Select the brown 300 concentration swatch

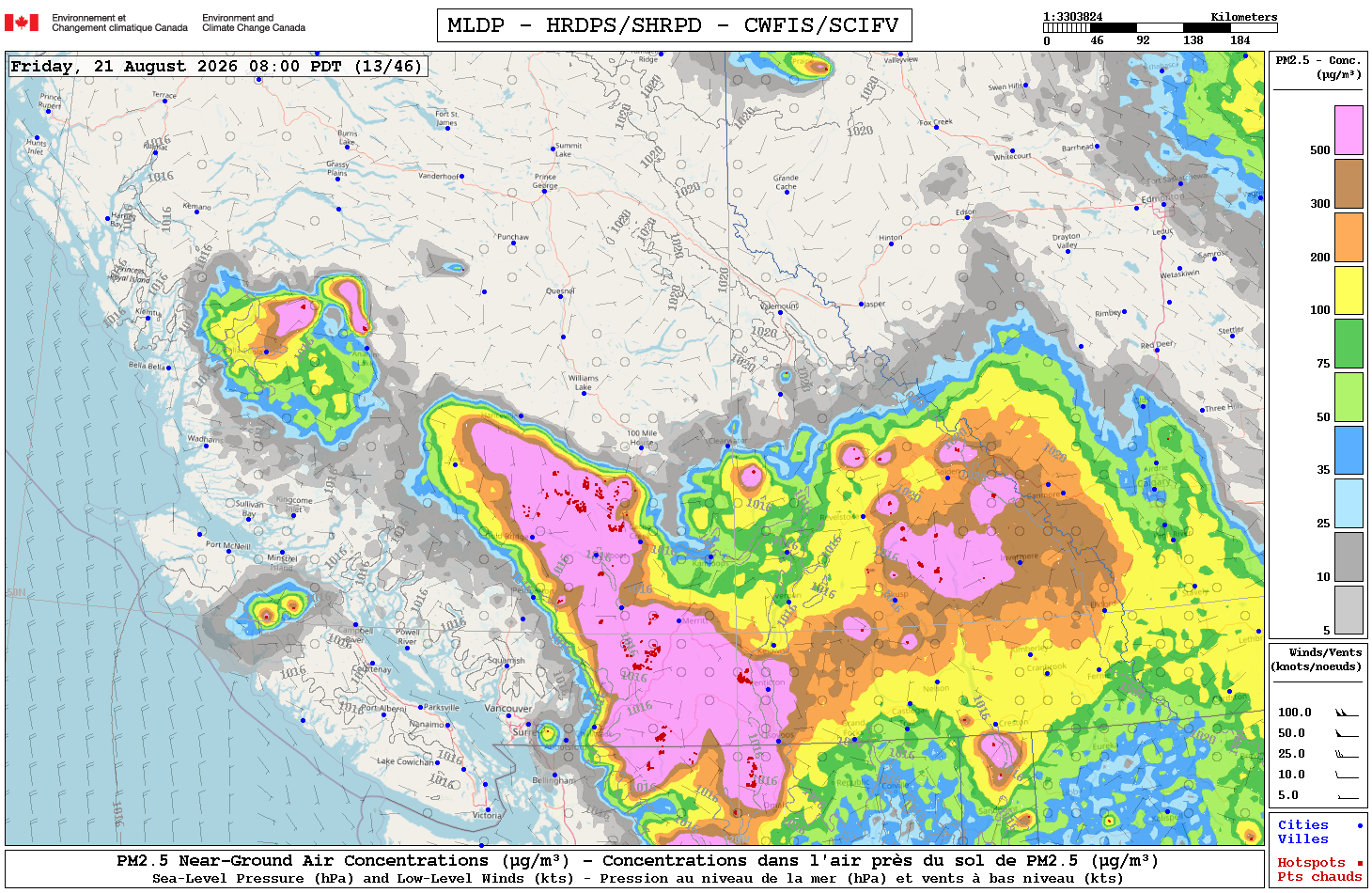(x=1349, y=183)
